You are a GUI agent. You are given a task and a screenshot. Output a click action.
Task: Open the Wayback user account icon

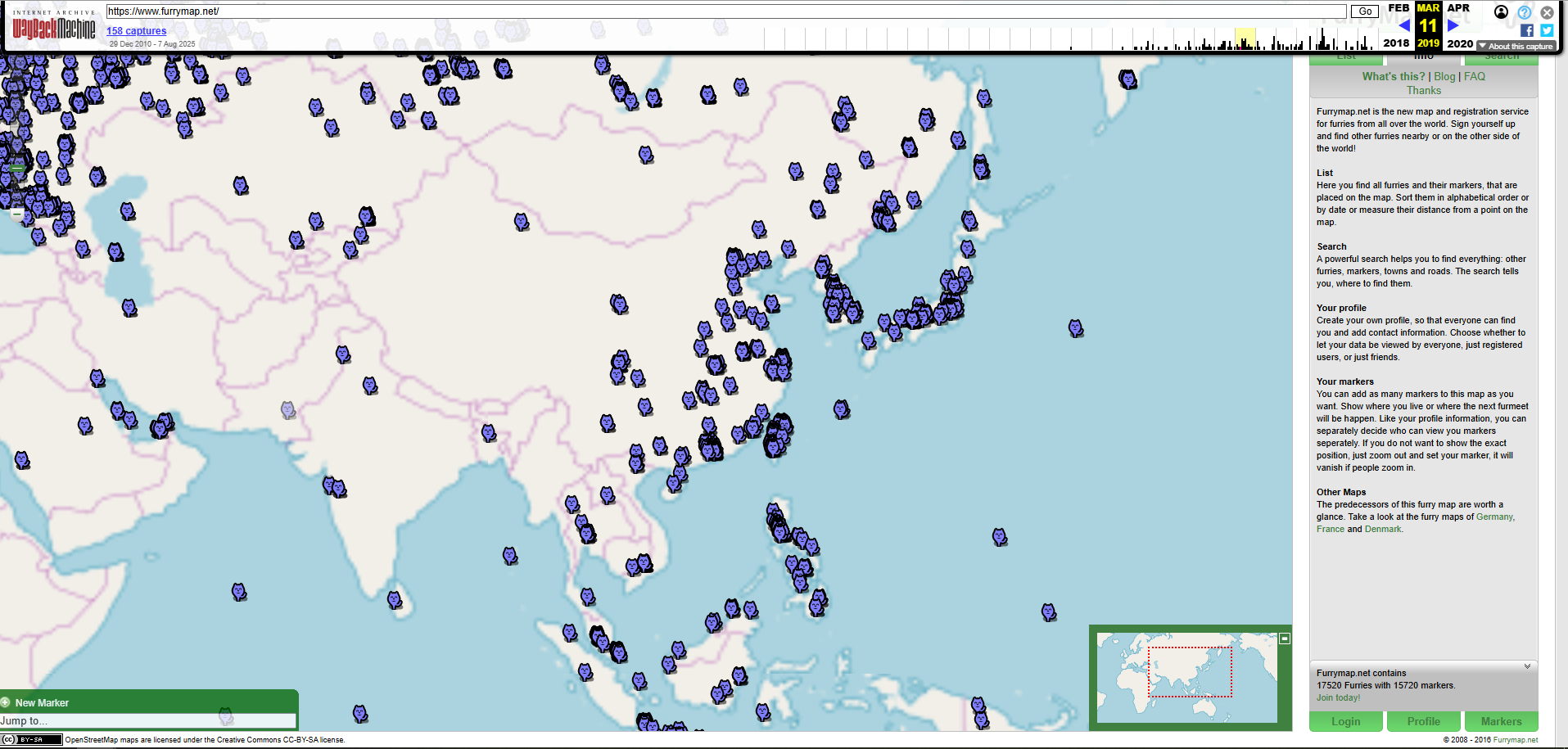point(1501,11)
